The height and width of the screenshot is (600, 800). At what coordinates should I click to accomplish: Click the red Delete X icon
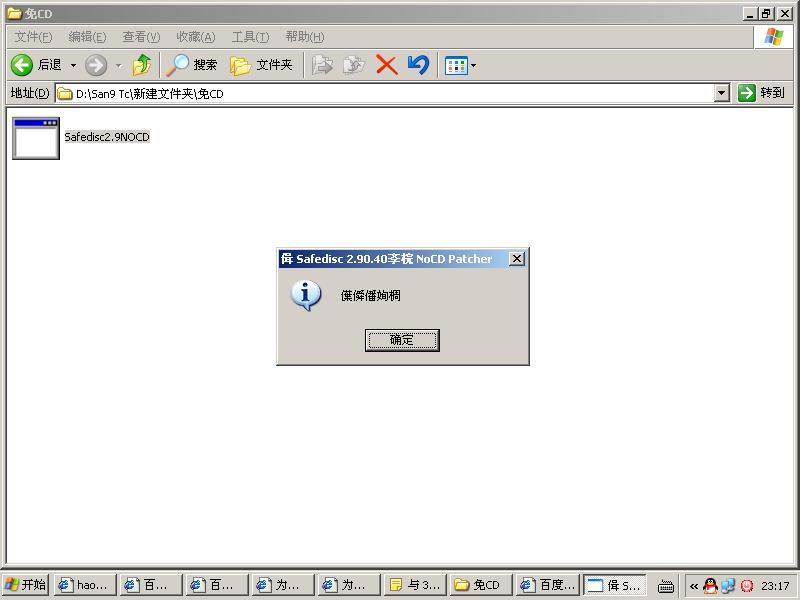(x=387, y=65)
